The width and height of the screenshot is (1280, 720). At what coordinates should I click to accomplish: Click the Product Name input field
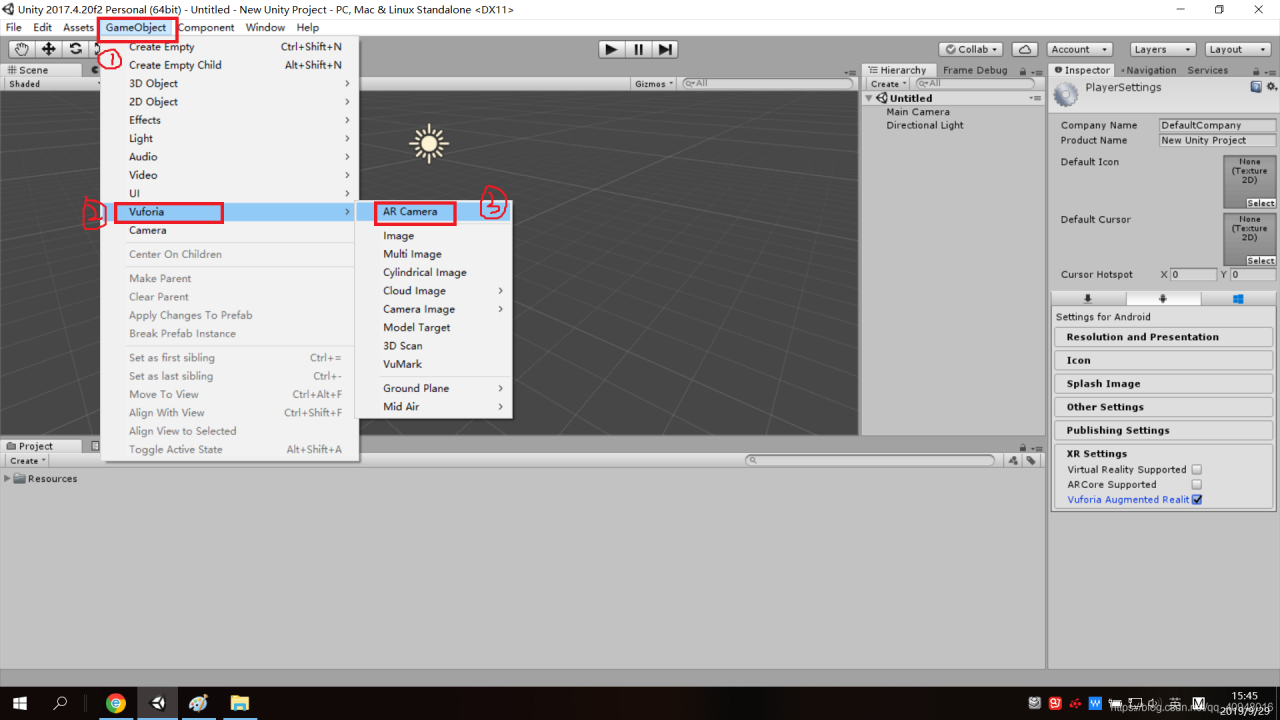coord(1217,140)
